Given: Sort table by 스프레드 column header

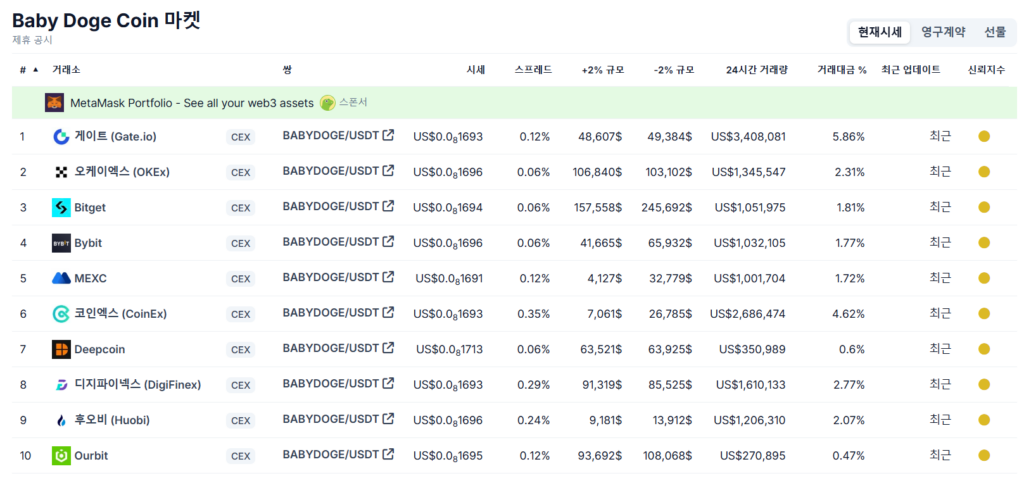Looking at the screenshot, I should click(x=534, y=70).
